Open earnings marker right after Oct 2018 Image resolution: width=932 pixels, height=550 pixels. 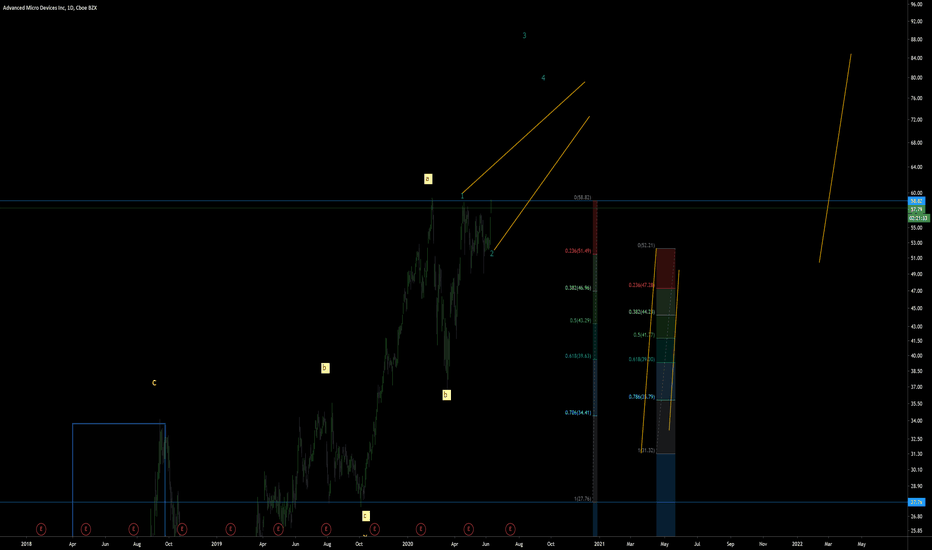(x=182, y=529)
